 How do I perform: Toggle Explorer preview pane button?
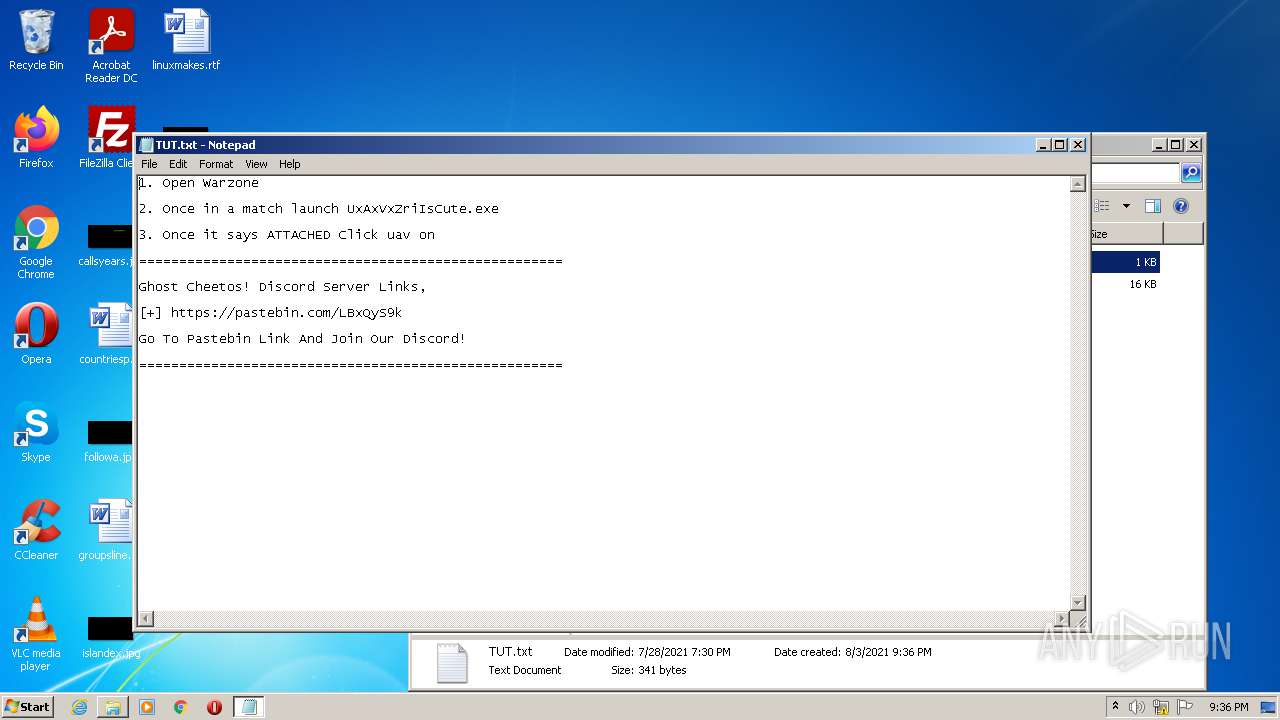(x=1152, y=206)
